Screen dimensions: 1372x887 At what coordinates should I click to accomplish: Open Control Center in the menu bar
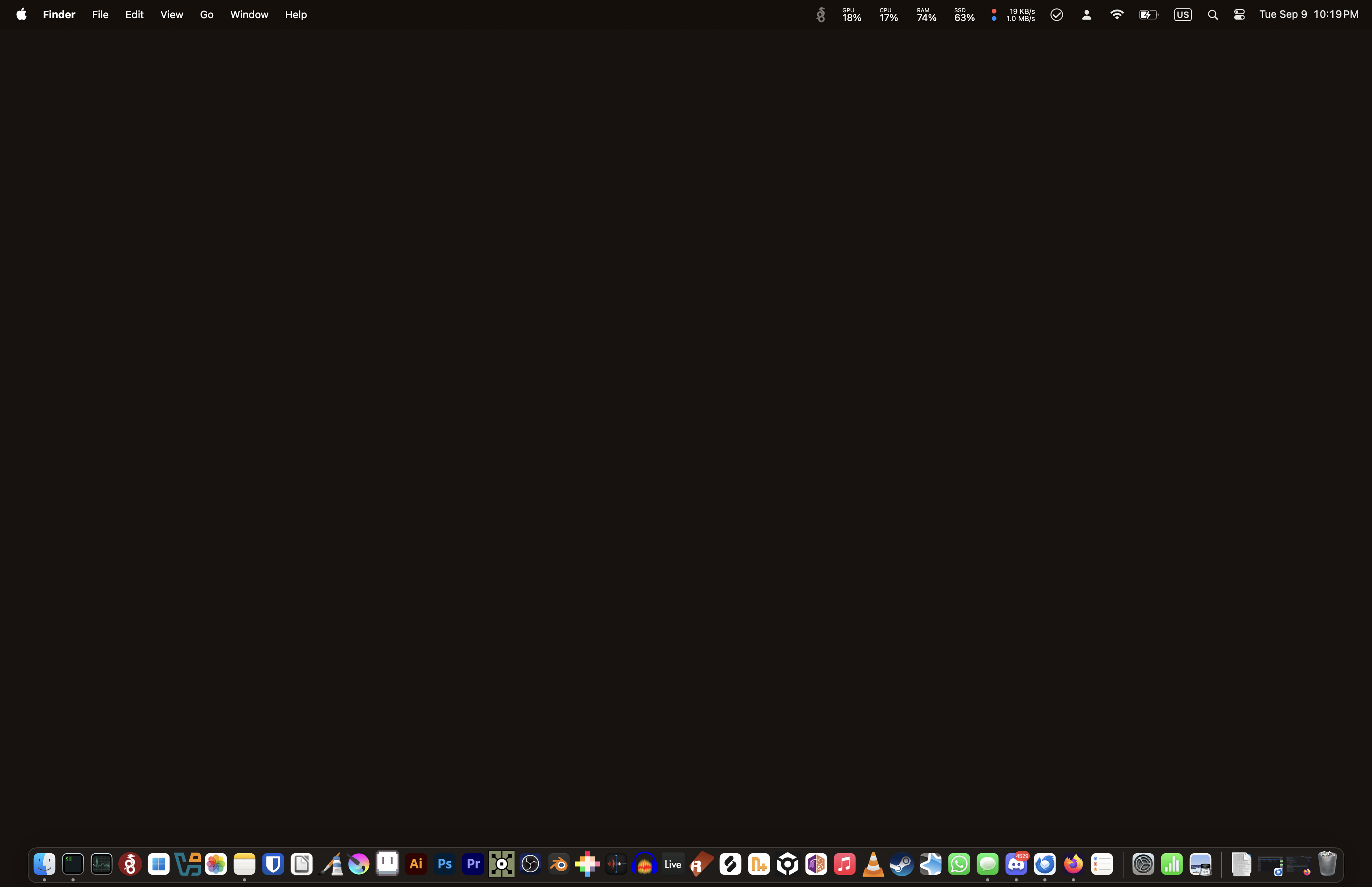pos(1239,15)
